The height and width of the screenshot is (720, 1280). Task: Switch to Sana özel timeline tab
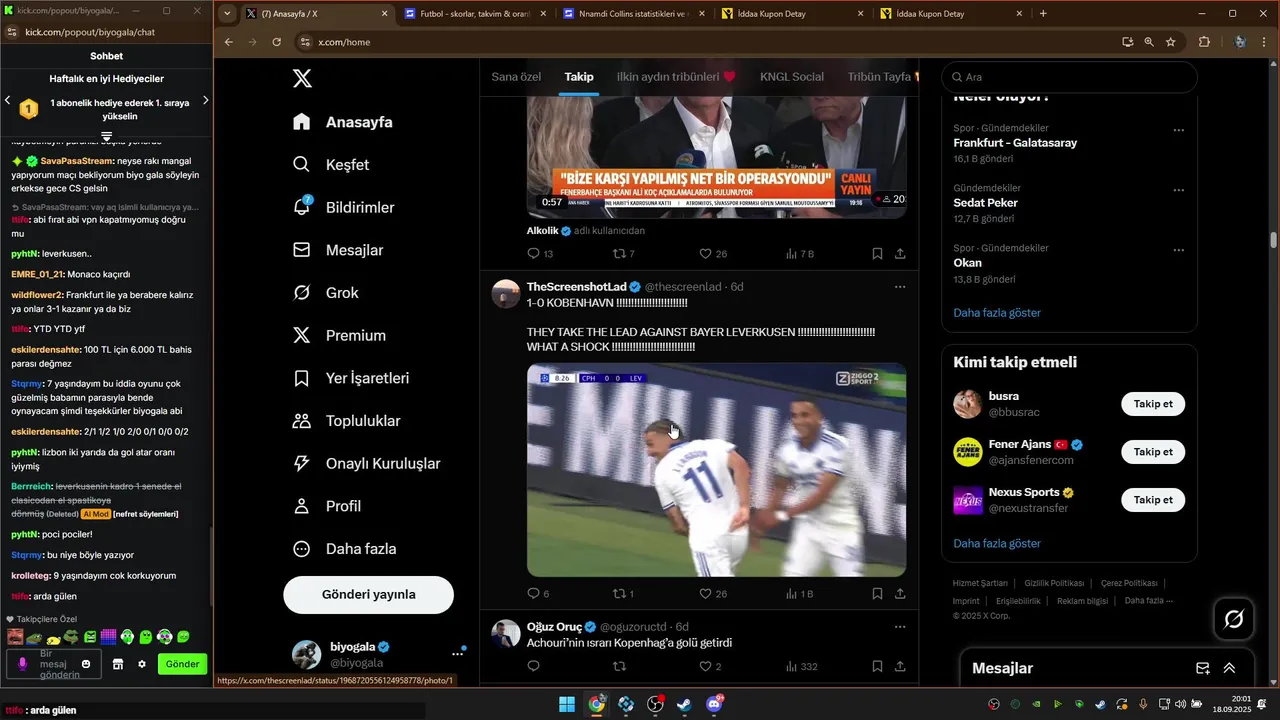tap(516, 77)
